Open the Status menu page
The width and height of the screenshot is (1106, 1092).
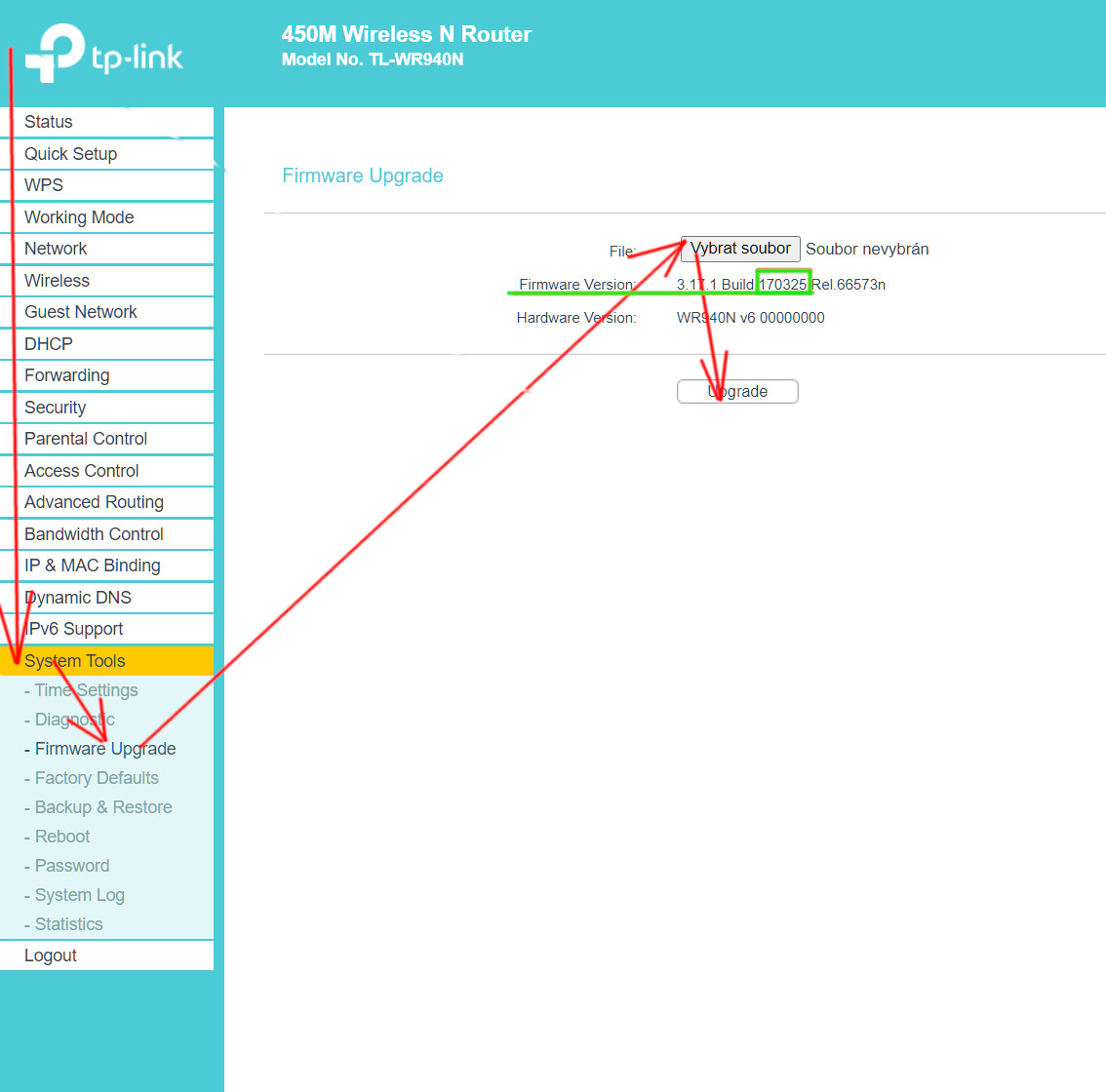[x=49, y=122]
